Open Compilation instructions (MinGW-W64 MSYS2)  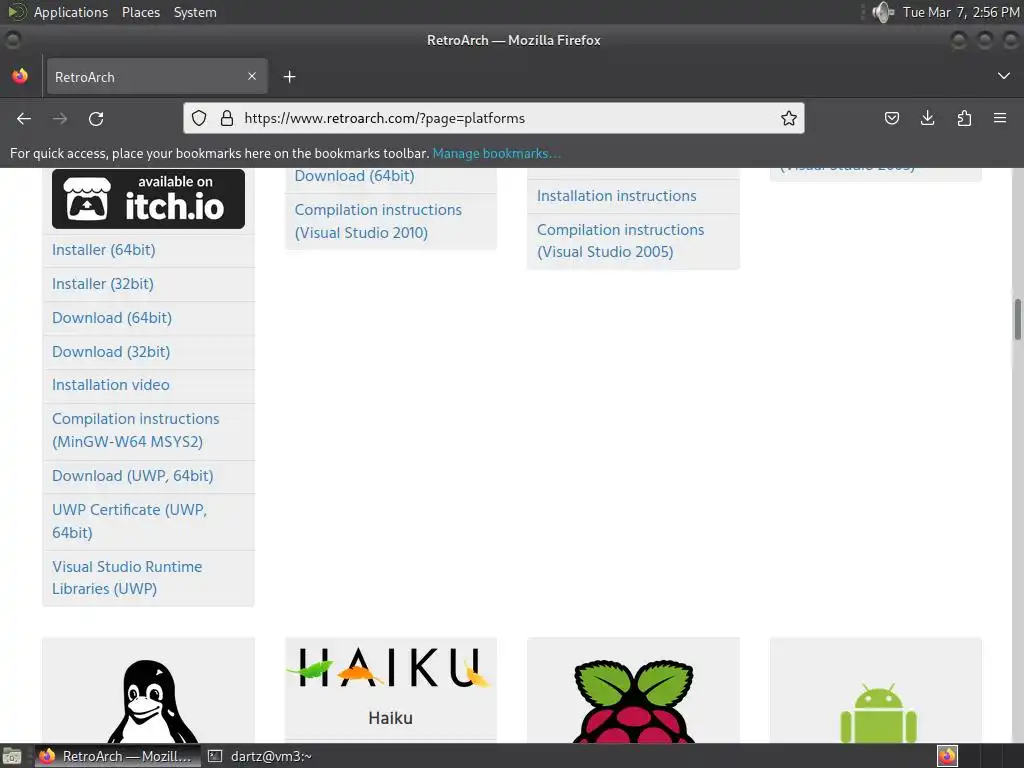pyautogui.click(x=136, y=430)
